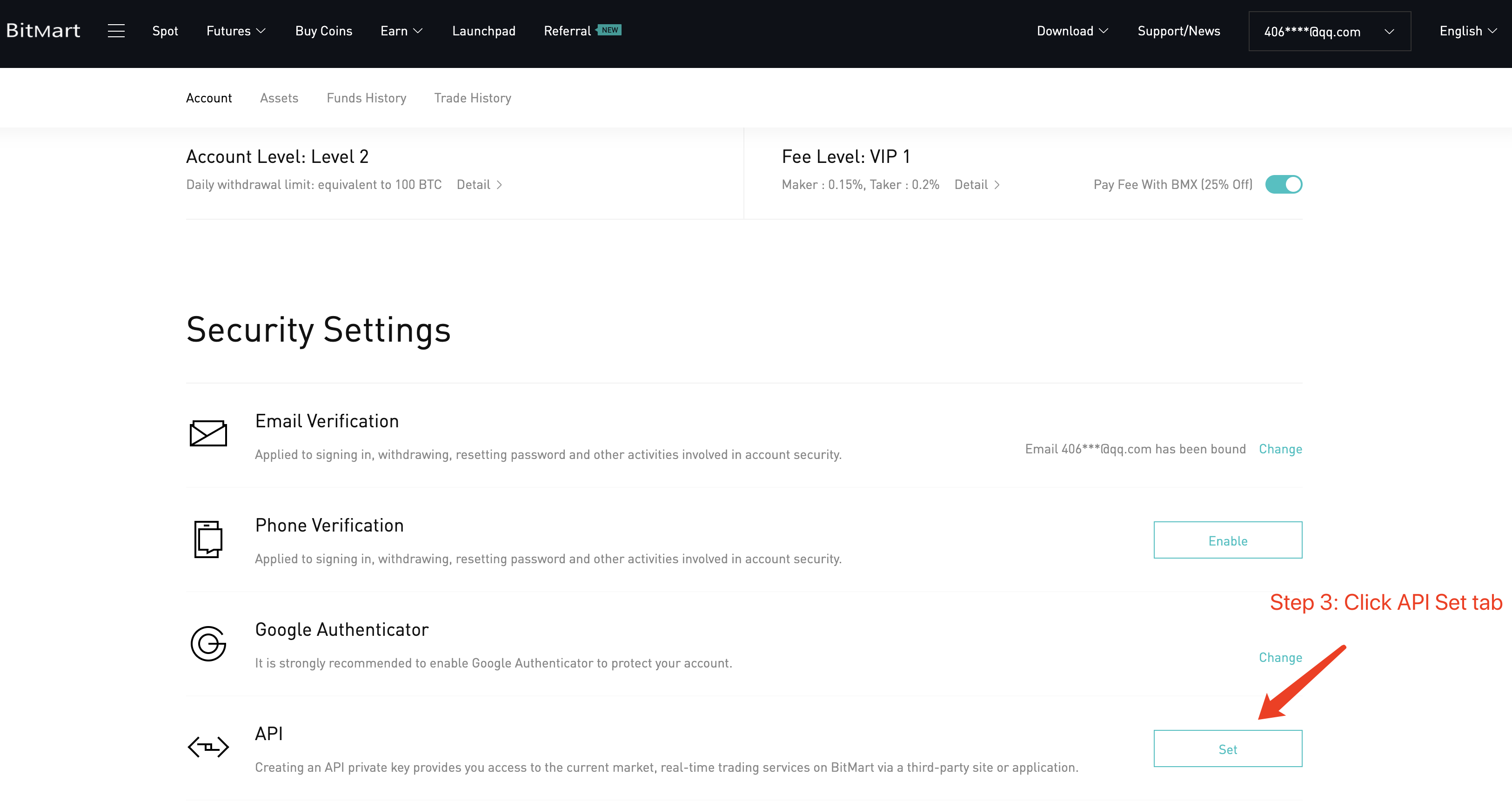1512x809 pixels.
Task: Click Change for Email Verification
Action: pos(1280,449)
